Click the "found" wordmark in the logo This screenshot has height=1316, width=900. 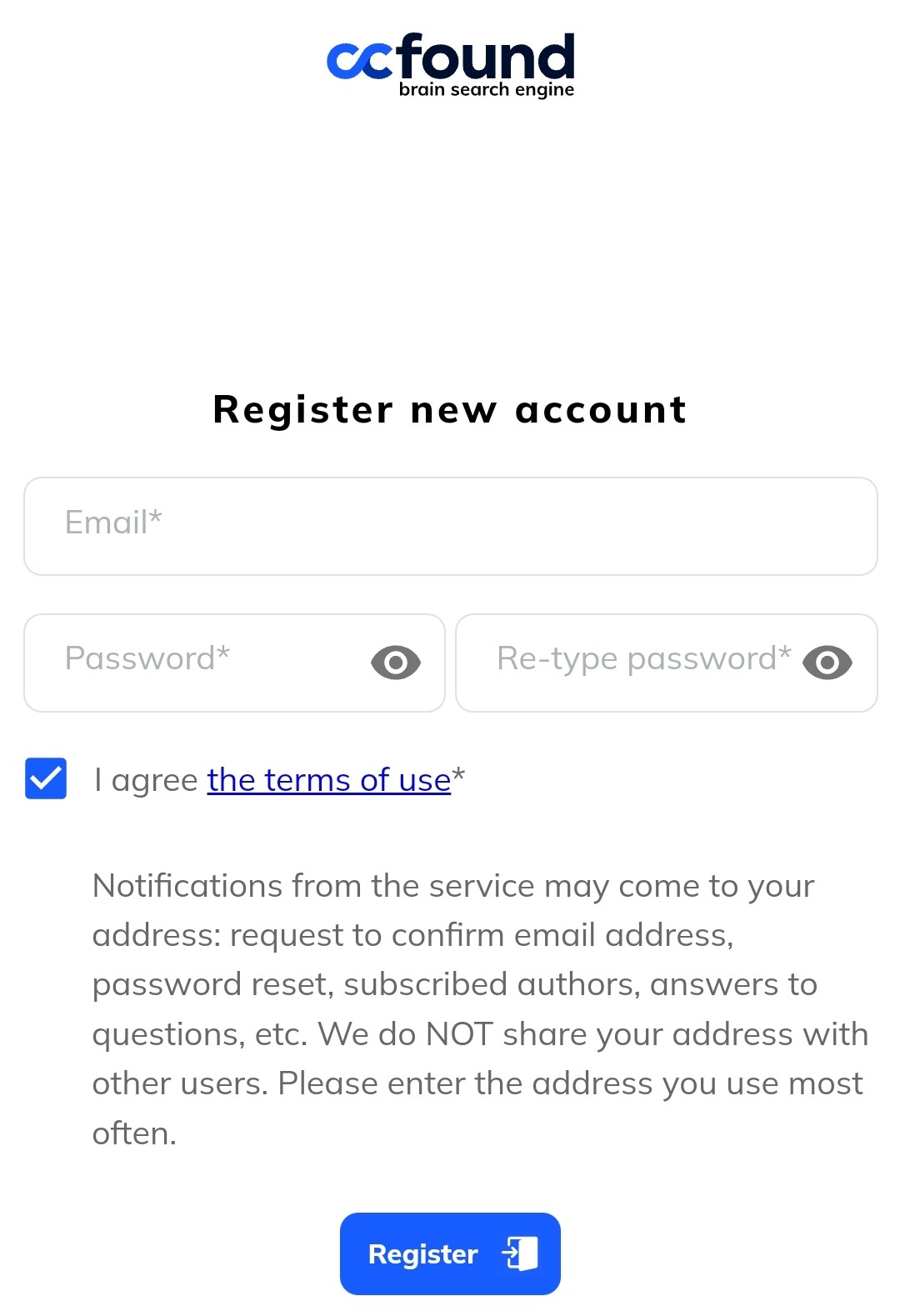[x=487, y=55]
